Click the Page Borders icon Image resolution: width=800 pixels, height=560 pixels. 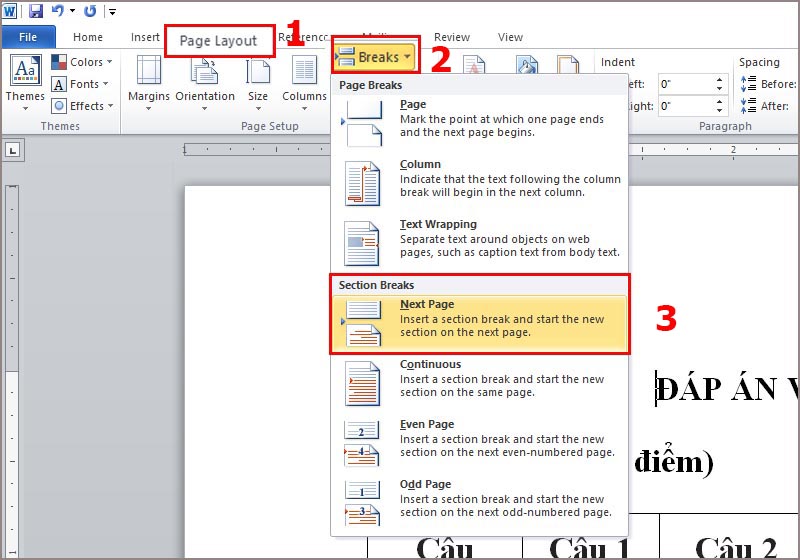(x=568, y=64)
